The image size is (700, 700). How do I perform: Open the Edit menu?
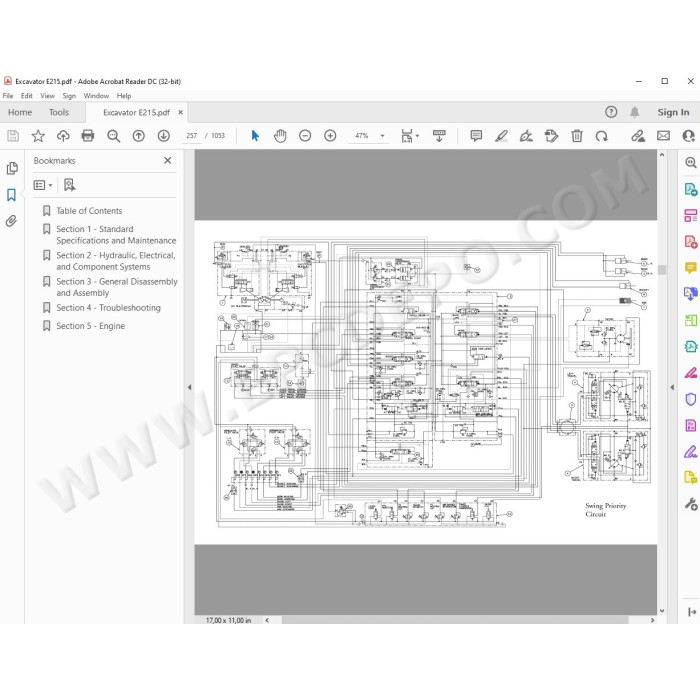pos(27,96)
